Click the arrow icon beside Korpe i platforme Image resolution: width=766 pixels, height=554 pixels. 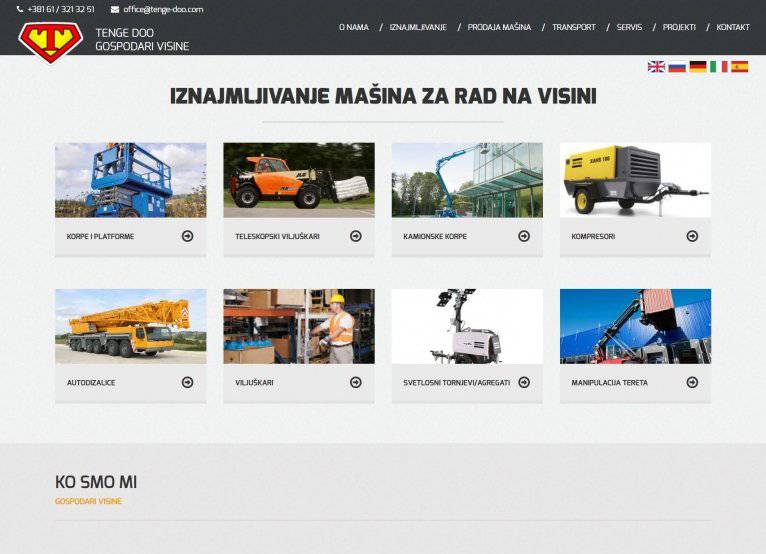click(x=188, y=236)
